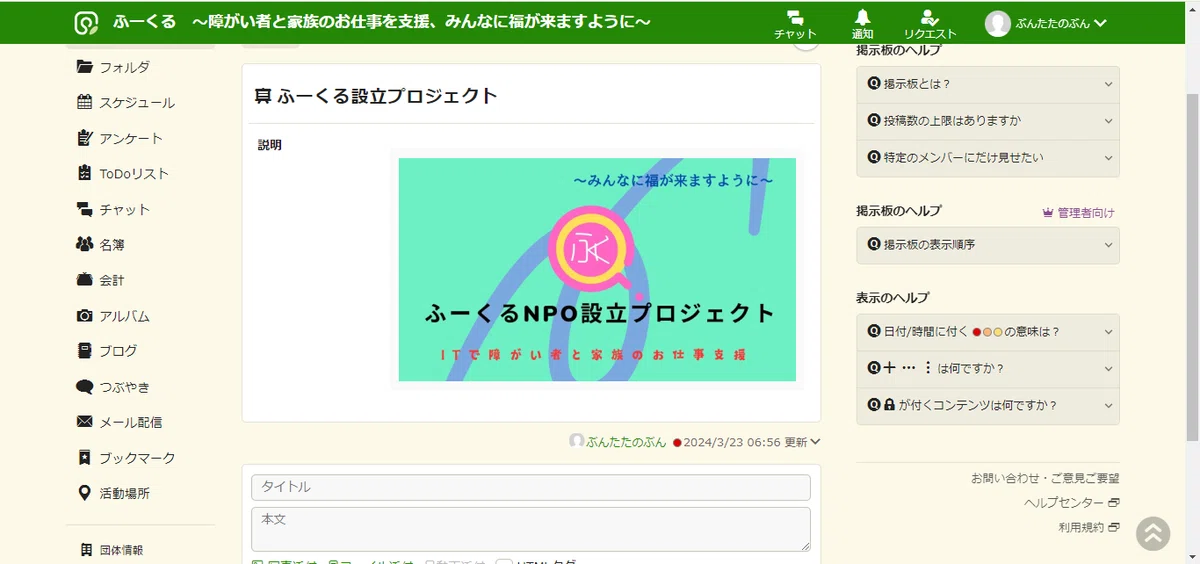Open 会計 in the sidebar
This screenshot has width=1200, height=564.
100,280
